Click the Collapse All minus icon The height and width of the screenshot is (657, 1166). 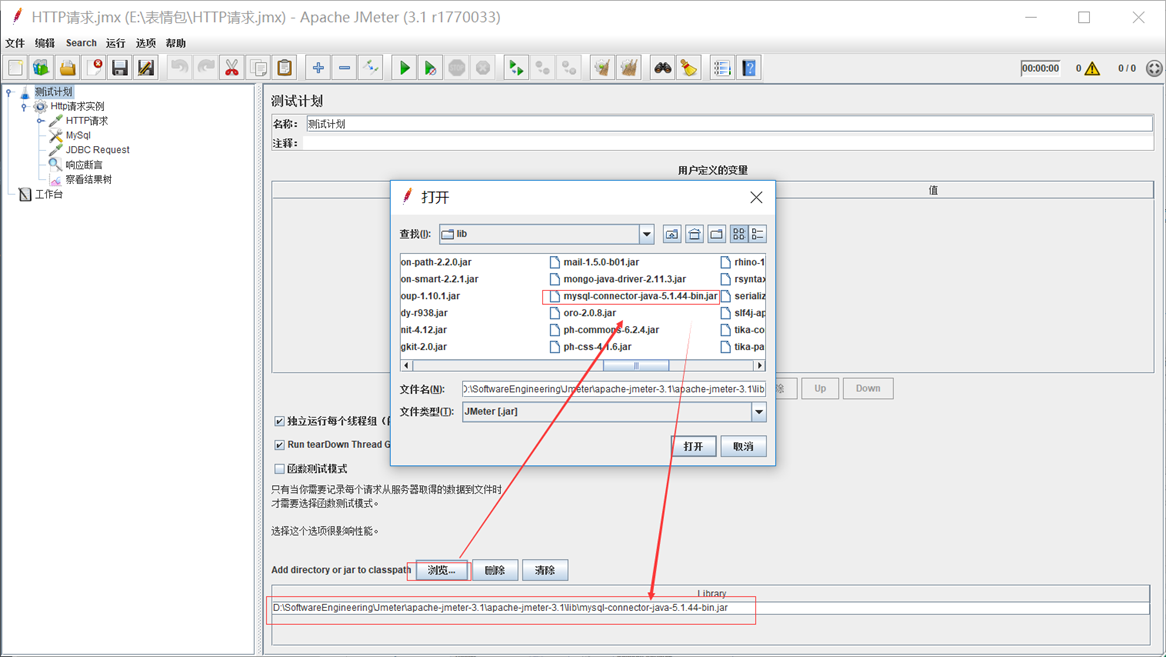click(x=344, y=68)
